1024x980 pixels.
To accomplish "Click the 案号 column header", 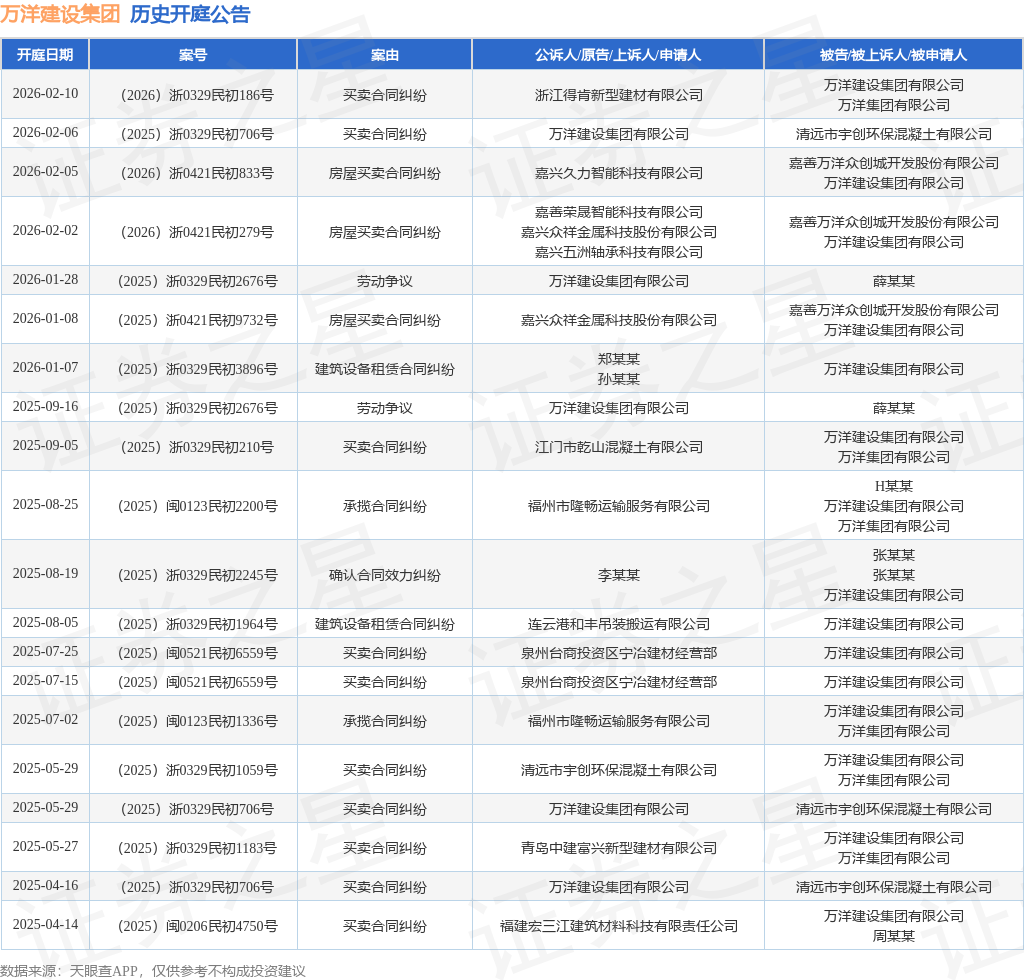I will 193,55.
